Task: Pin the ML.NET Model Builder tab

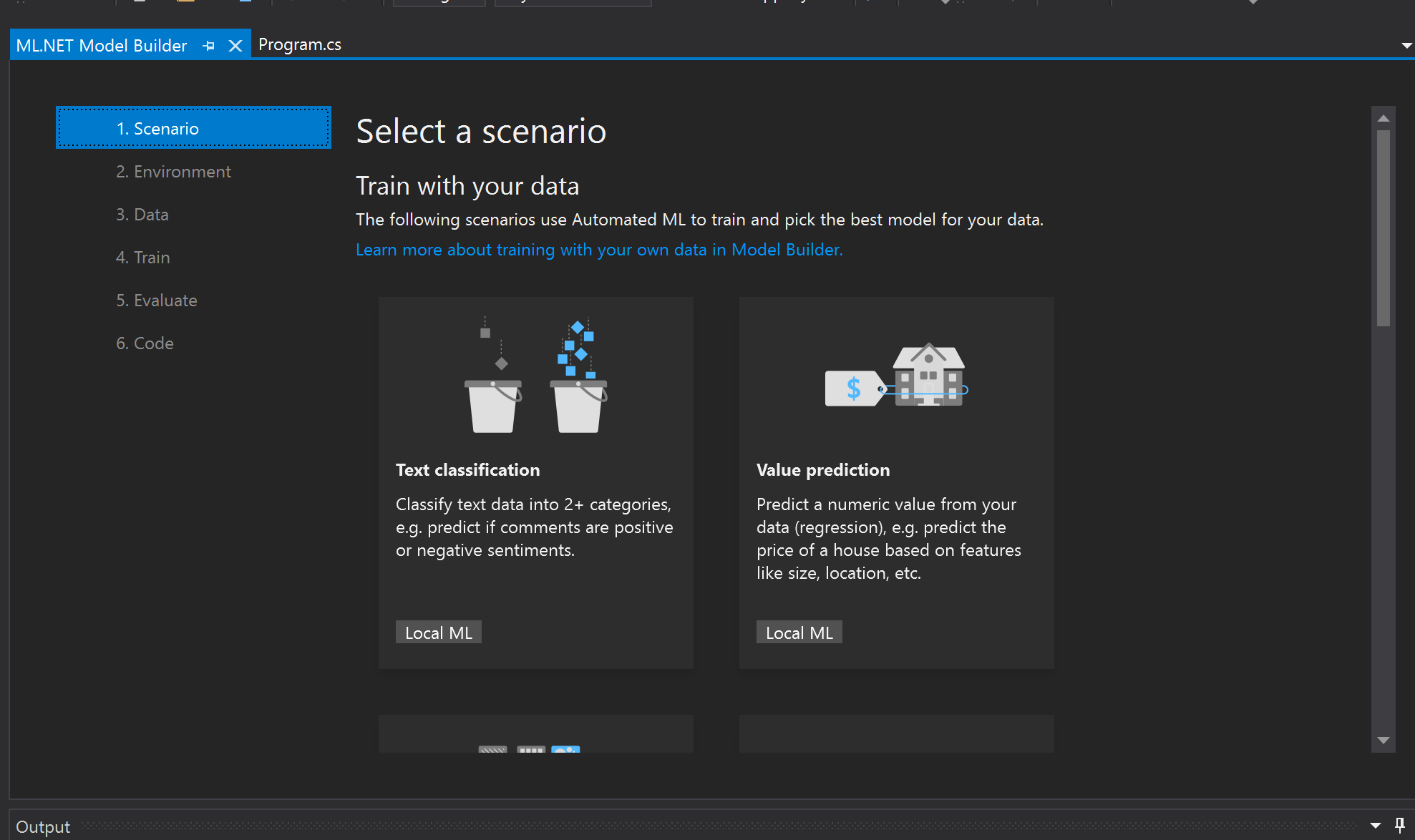Action: coord(208,46)
